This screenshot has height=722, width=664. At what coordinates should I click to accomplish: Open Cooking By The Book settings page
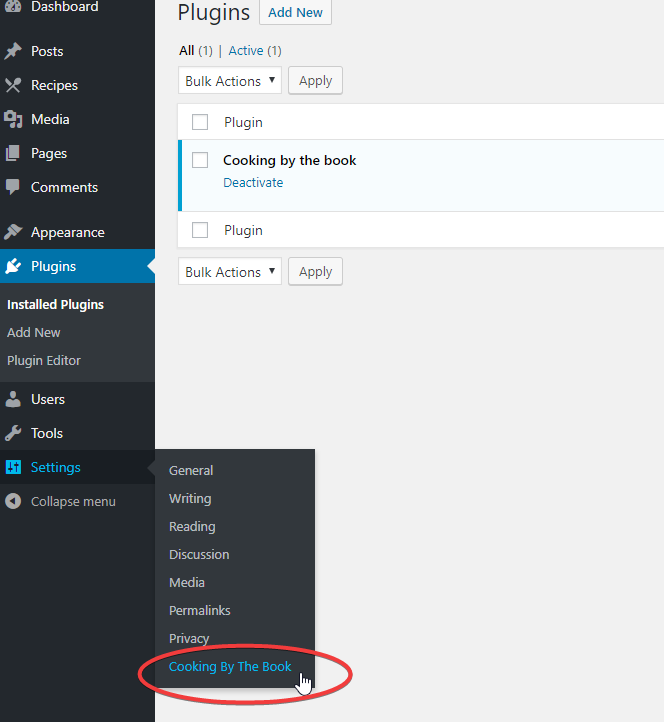230,667
